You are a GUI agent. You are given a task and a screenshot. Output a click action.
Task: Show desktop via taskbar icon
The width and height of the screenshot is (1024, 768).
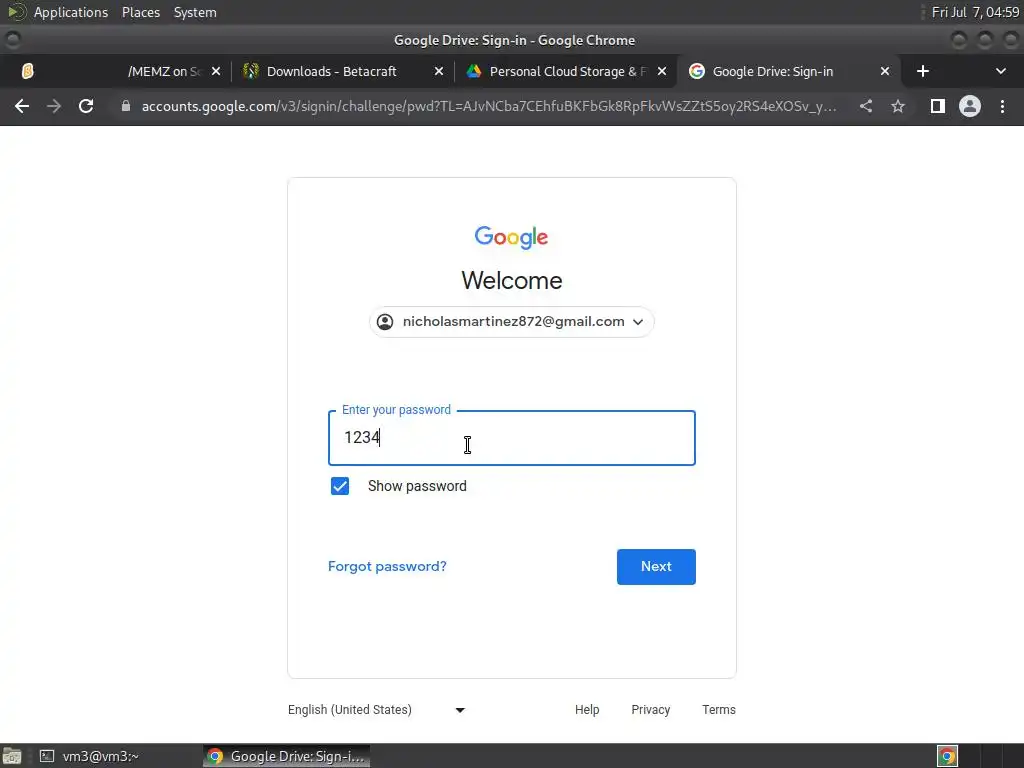pos(12,756)
